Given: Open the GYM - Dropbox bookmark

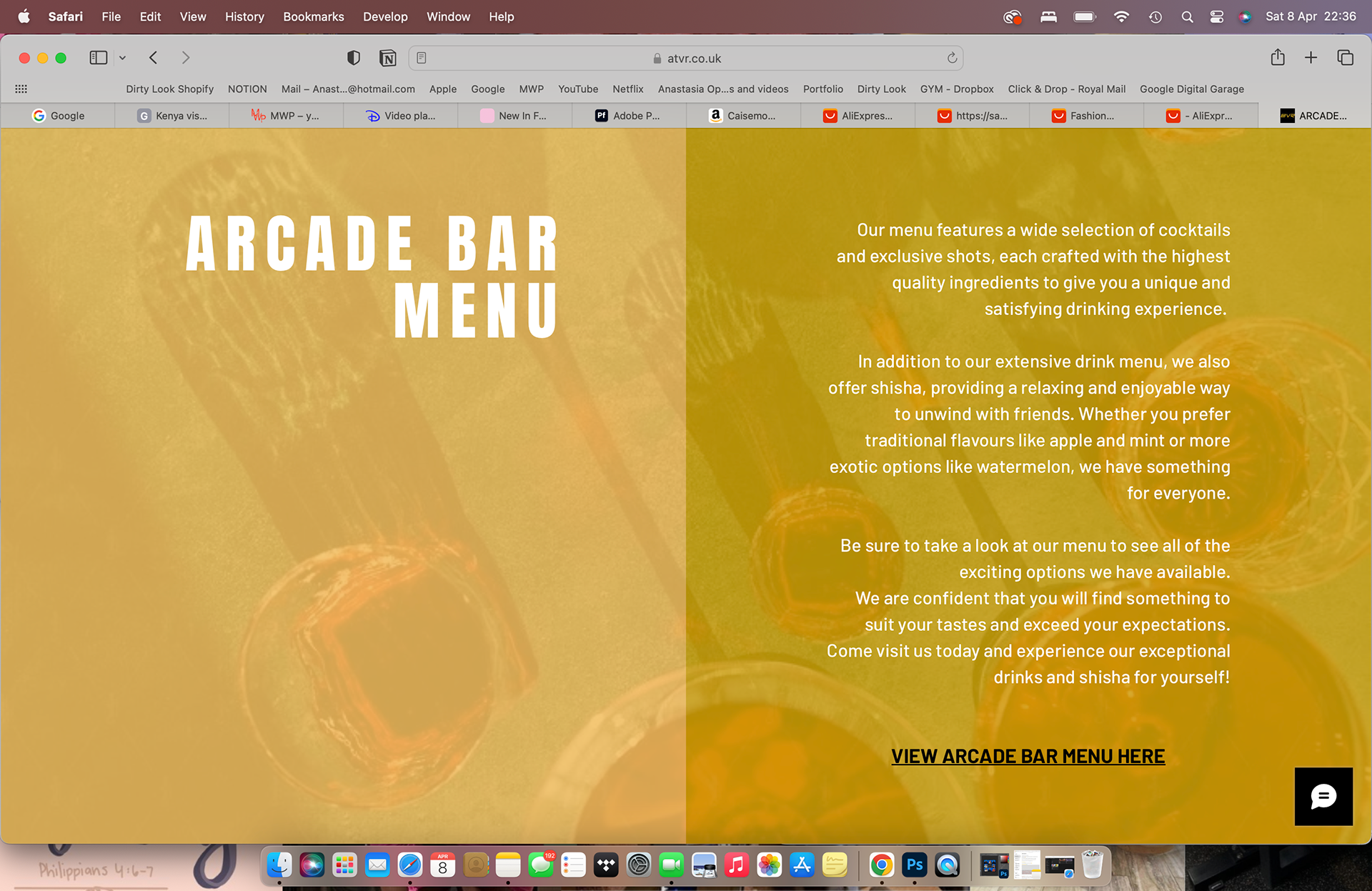Looking at the screenshot, I should tap(957, 89).
